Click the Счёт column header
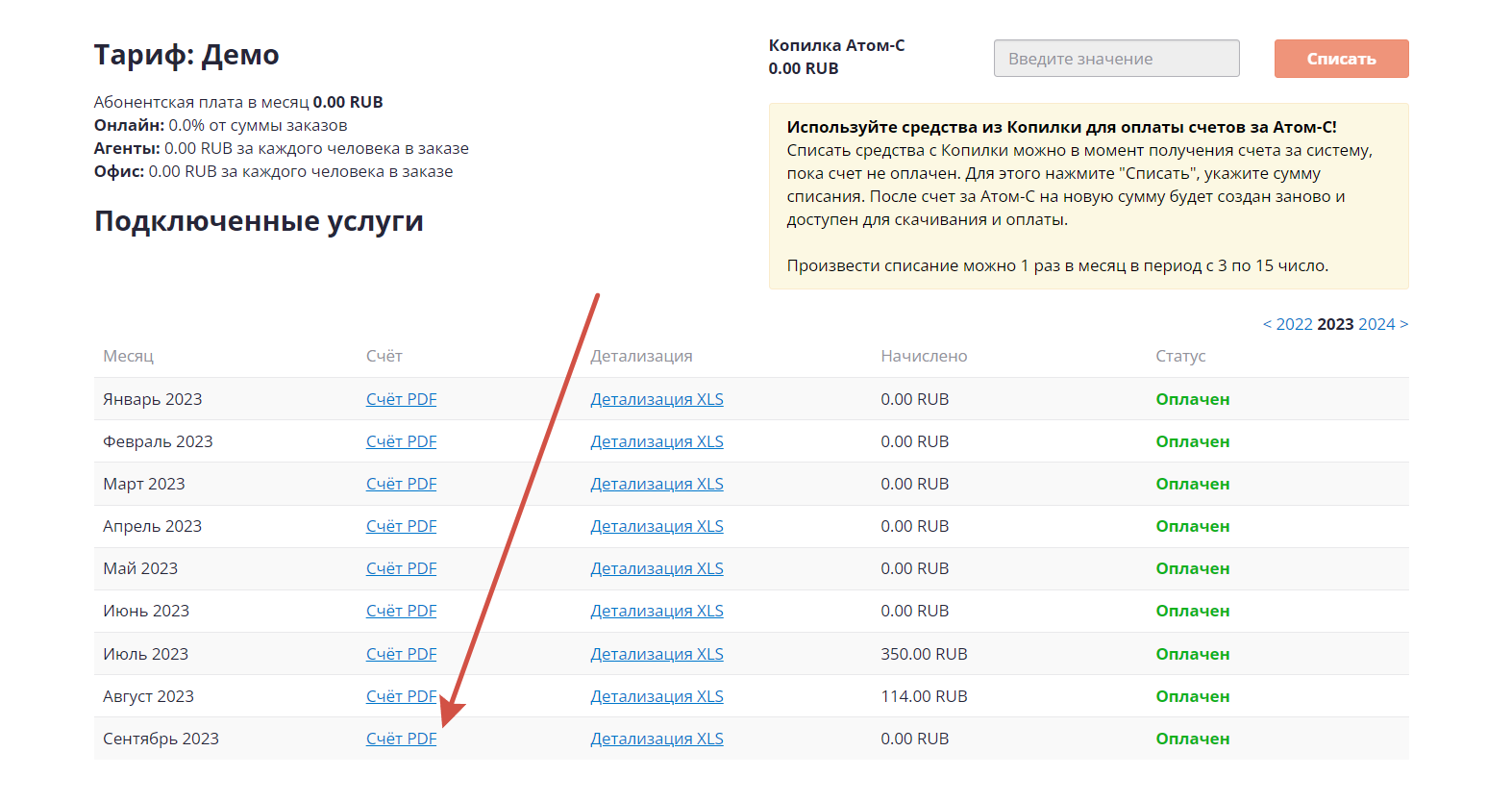 point(384,356)
